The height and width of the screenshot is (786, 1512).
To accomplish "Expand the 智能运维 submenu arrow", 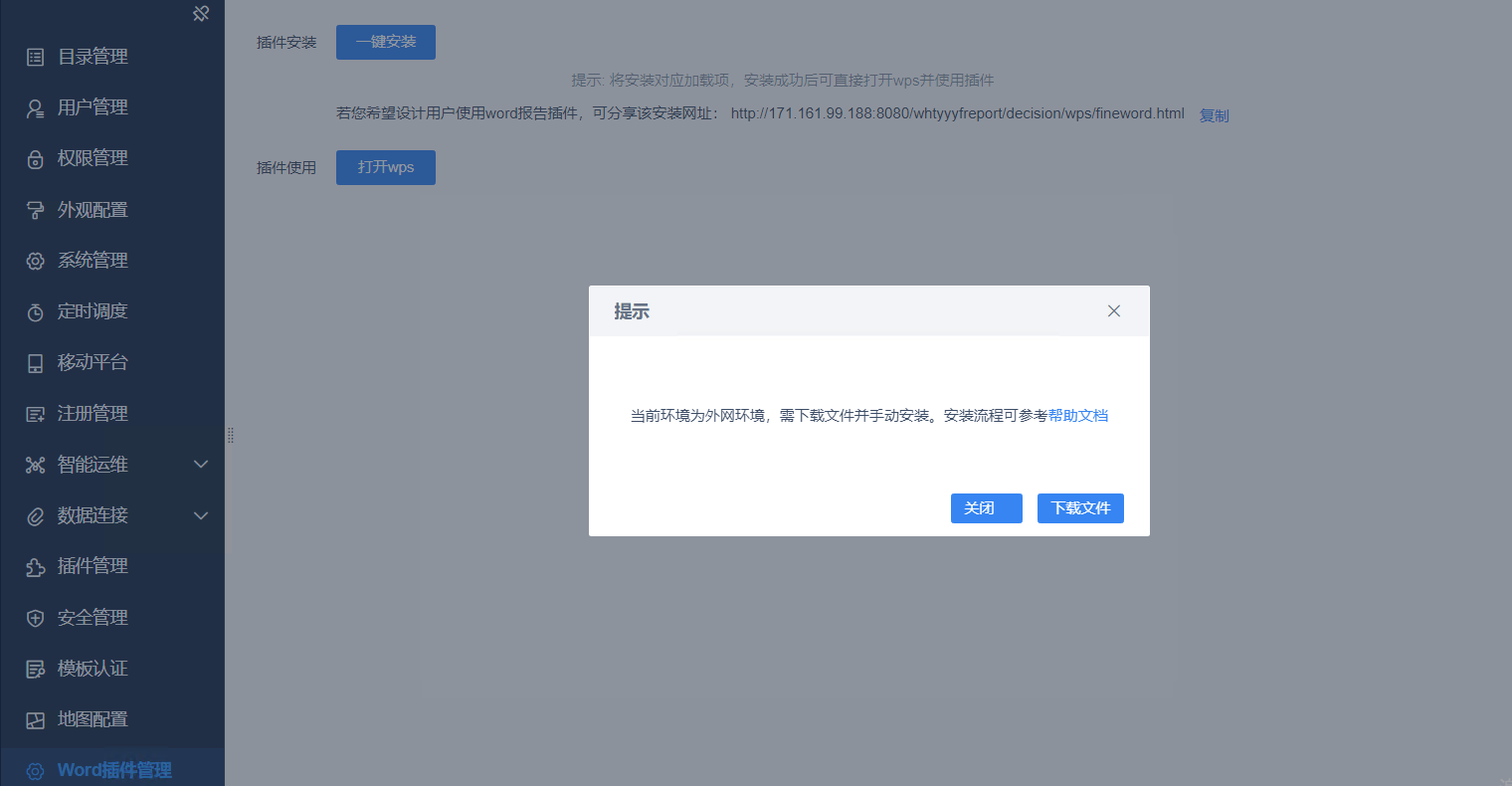I will pyautogui.click(x=201, y=465).
